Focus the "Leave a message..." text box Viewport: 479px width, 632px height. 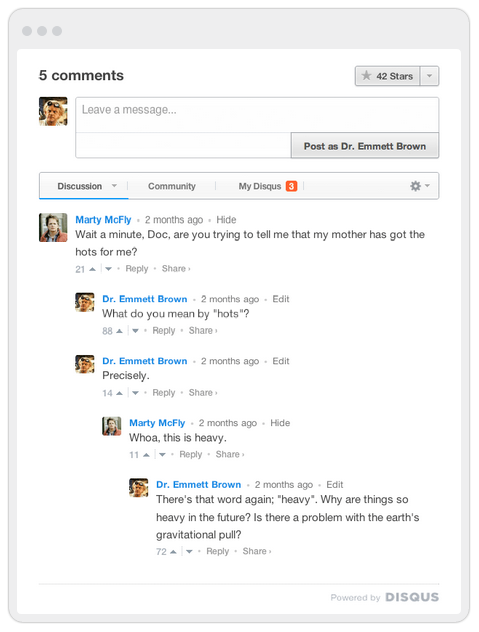257,115
